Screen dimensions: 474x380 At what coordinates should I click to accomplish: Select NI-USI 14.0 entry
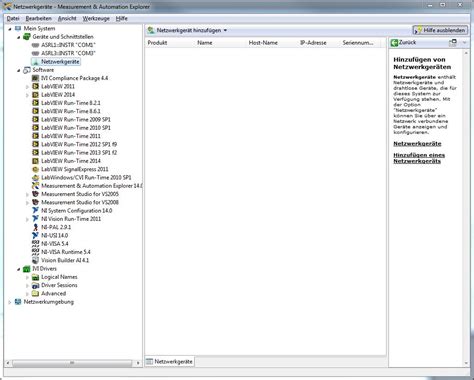[54, 235]
